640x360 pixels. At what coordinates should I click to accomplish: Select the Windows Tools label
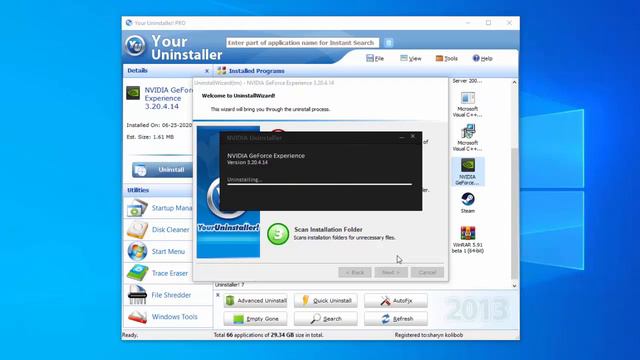174,316
